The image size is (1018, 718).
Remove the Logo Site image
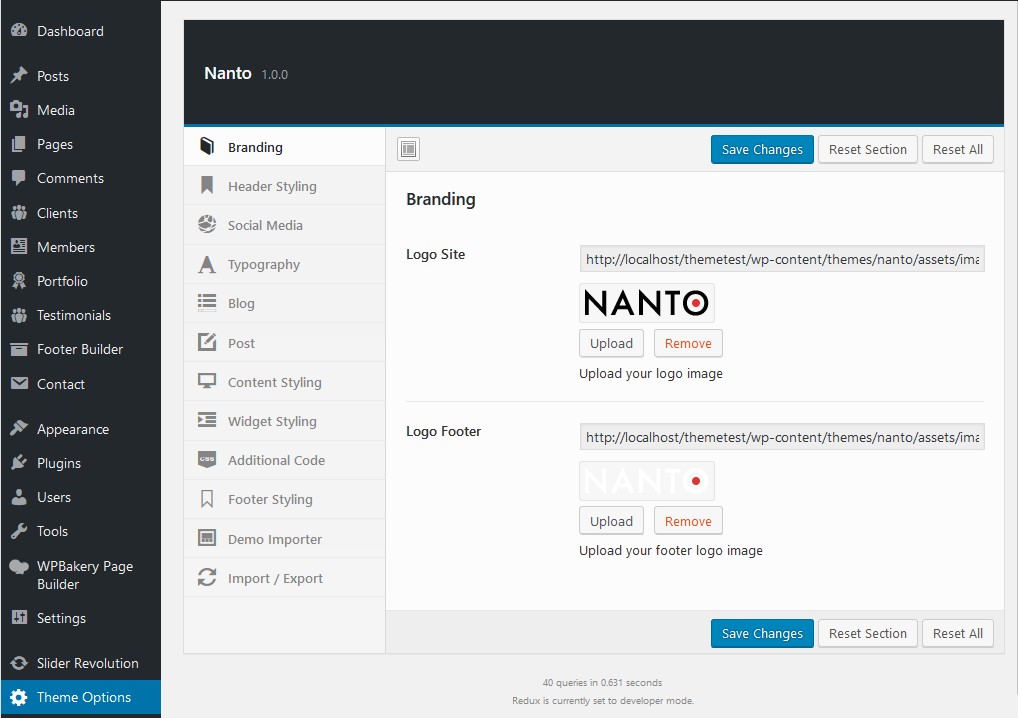pyautogui.click(x=688, y=344)
